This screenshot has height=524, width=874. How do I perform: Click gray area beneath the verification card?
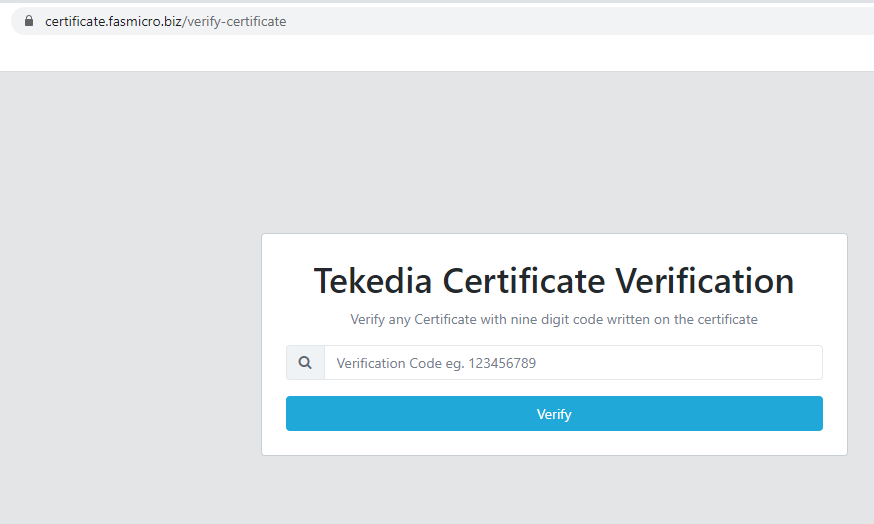point(554,490)
